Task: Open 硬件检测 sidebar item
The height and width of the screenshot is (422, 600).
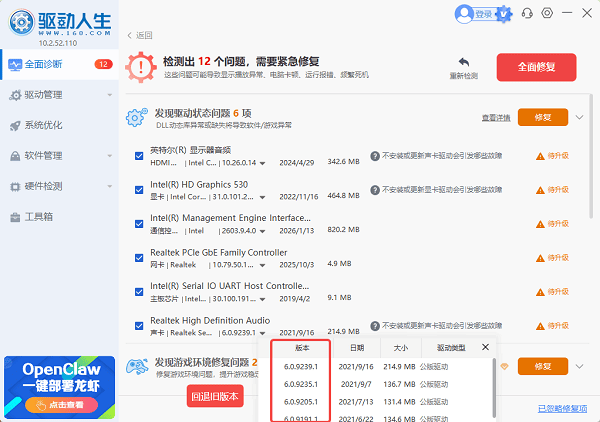Action: (59, 186)
